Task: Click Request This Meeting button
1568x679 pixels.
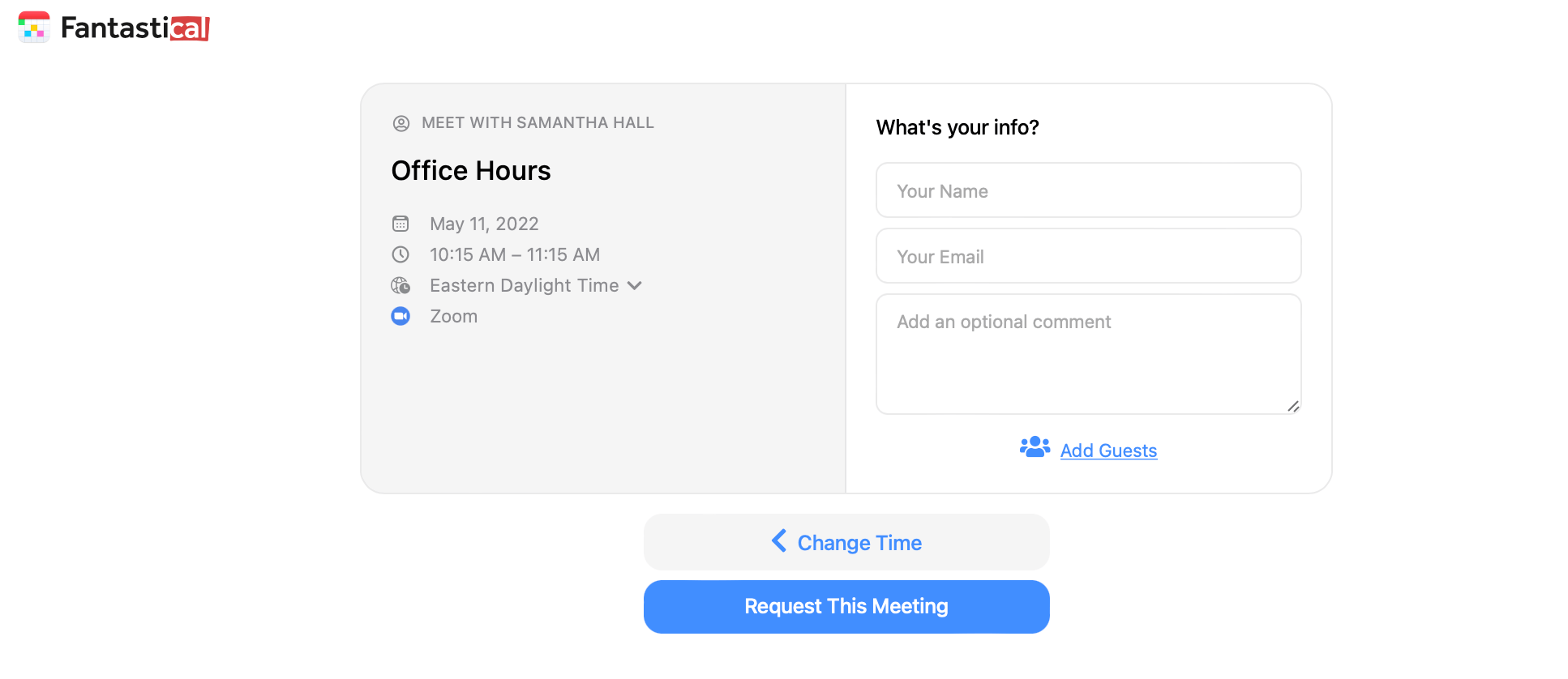Action: [846, 607]
